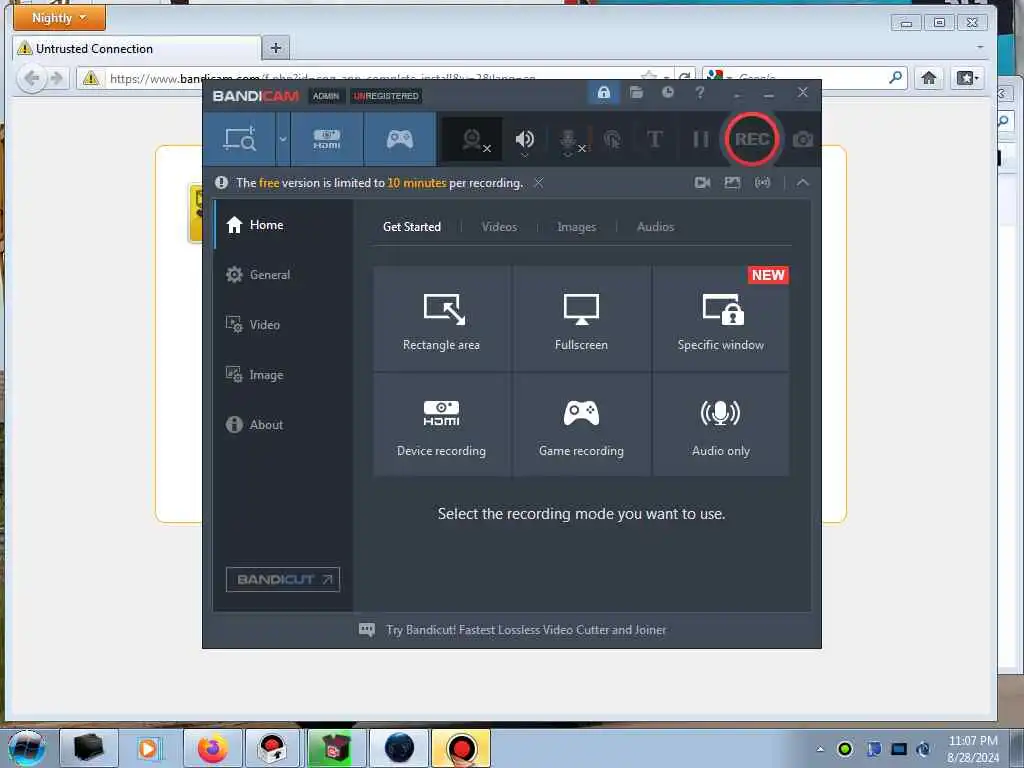Open Bandicam help question mark icon
Image resolution: width=1024 pixels, height=768 pixels.
[699, 92]
